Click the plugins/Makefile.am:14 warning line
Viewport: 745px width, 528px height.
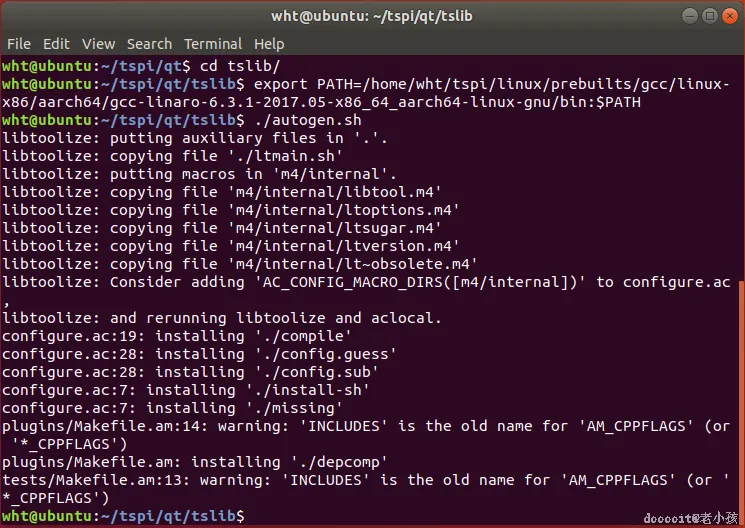[360, 426]
